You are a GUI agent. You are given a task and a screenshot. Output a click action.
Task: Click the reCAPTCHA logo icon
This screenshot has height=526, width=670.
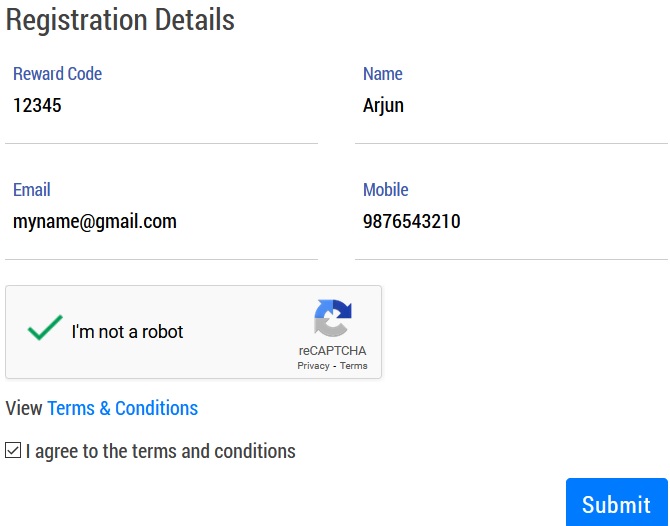(332, 319)
